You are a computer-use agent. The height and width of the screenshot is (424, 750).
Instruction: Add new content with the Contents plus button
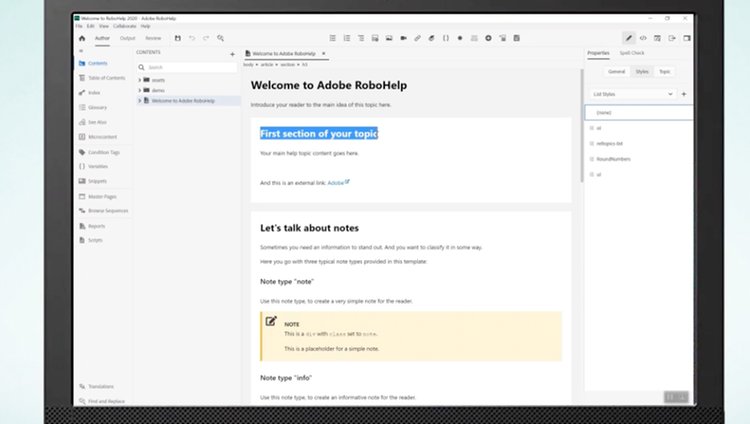(x=232, y=54)
